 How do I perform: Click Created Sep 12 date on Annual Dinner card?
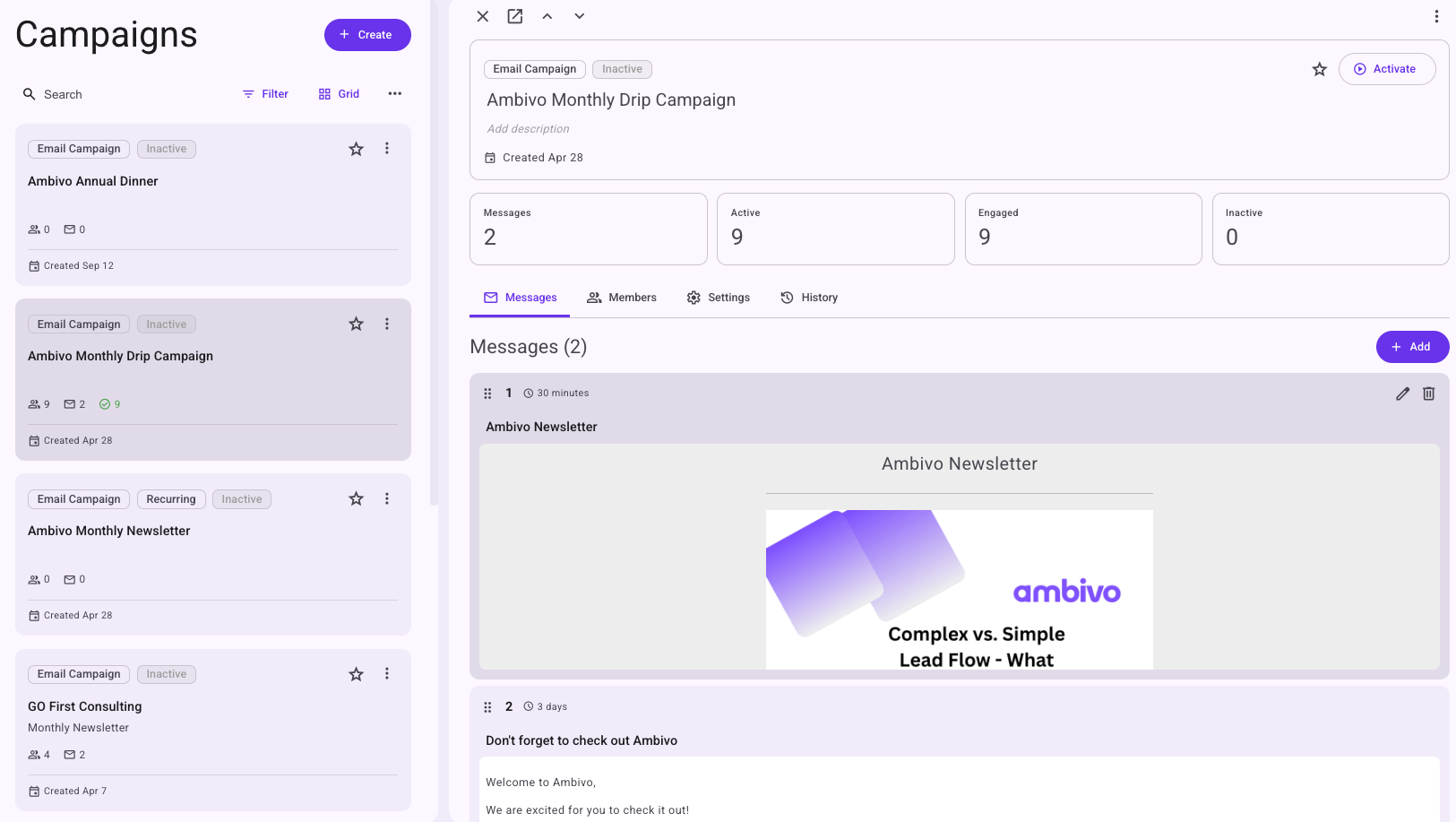[x=72, y=266]
